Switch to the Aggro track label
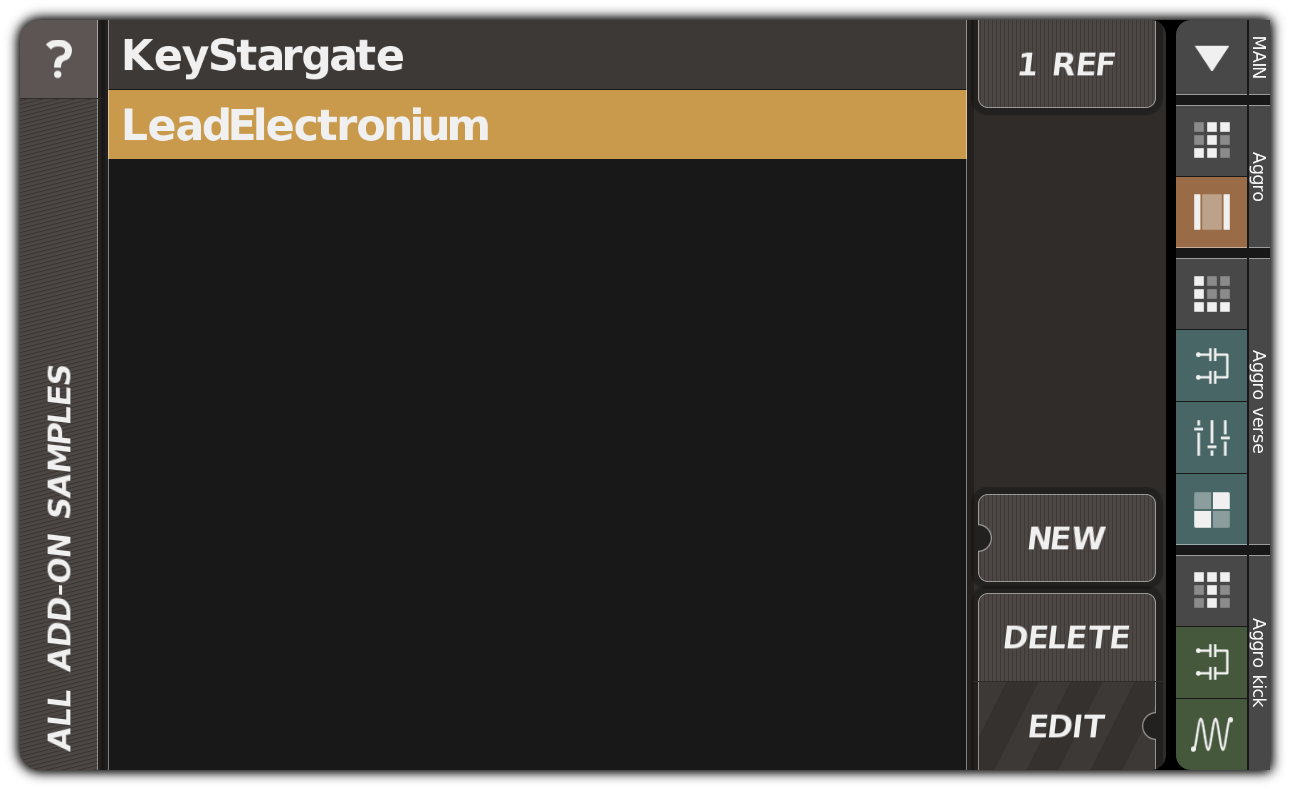 click(x=1258, y=176)
